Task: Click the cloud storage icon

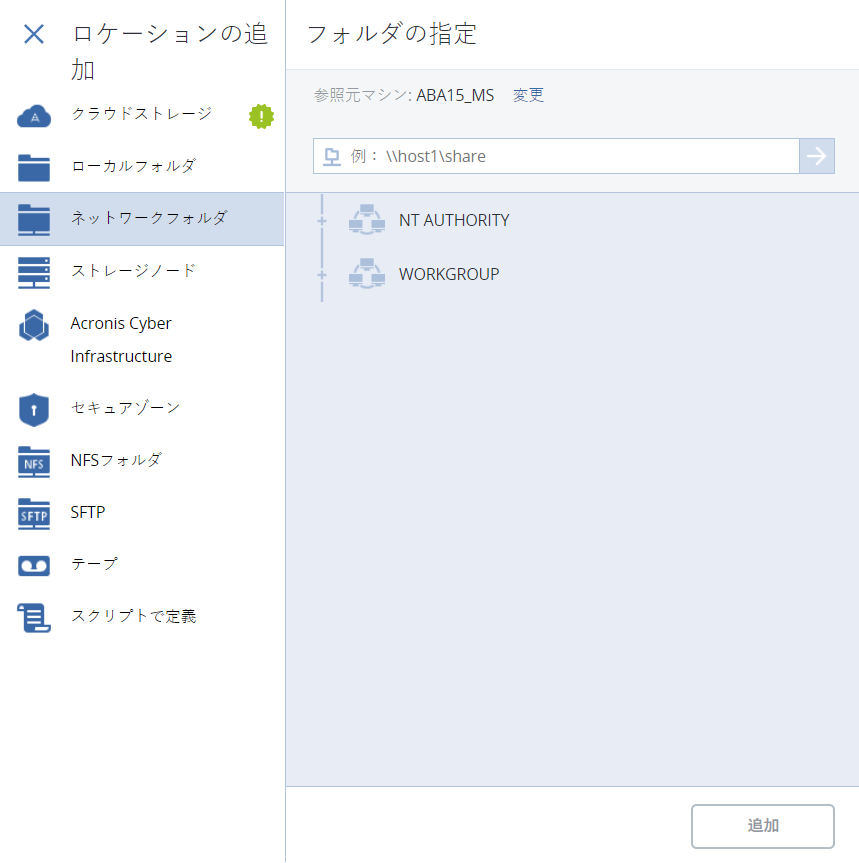Action: (x=34, y=117)
